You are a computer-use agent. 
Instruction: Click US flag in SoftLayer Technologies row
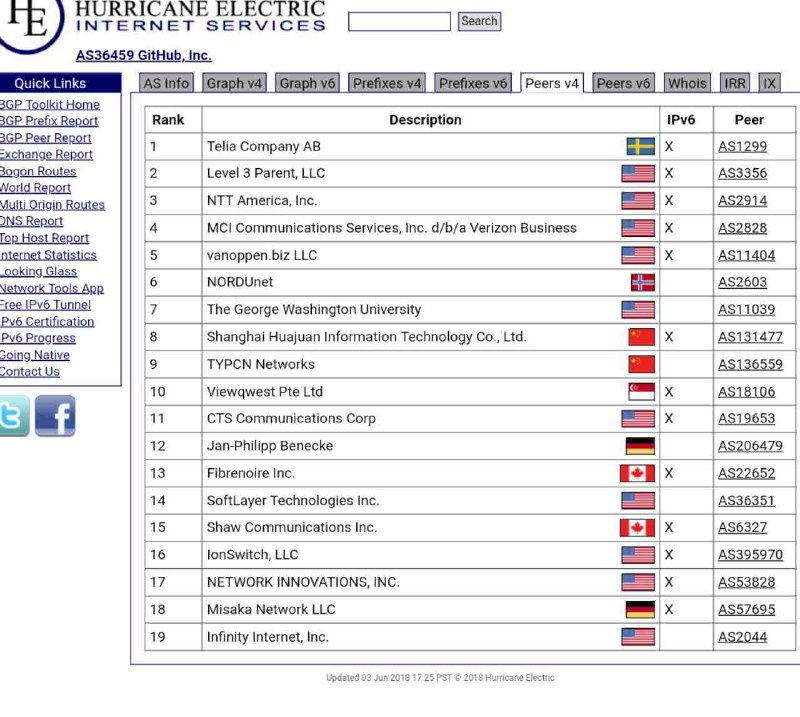coord(638,501)
